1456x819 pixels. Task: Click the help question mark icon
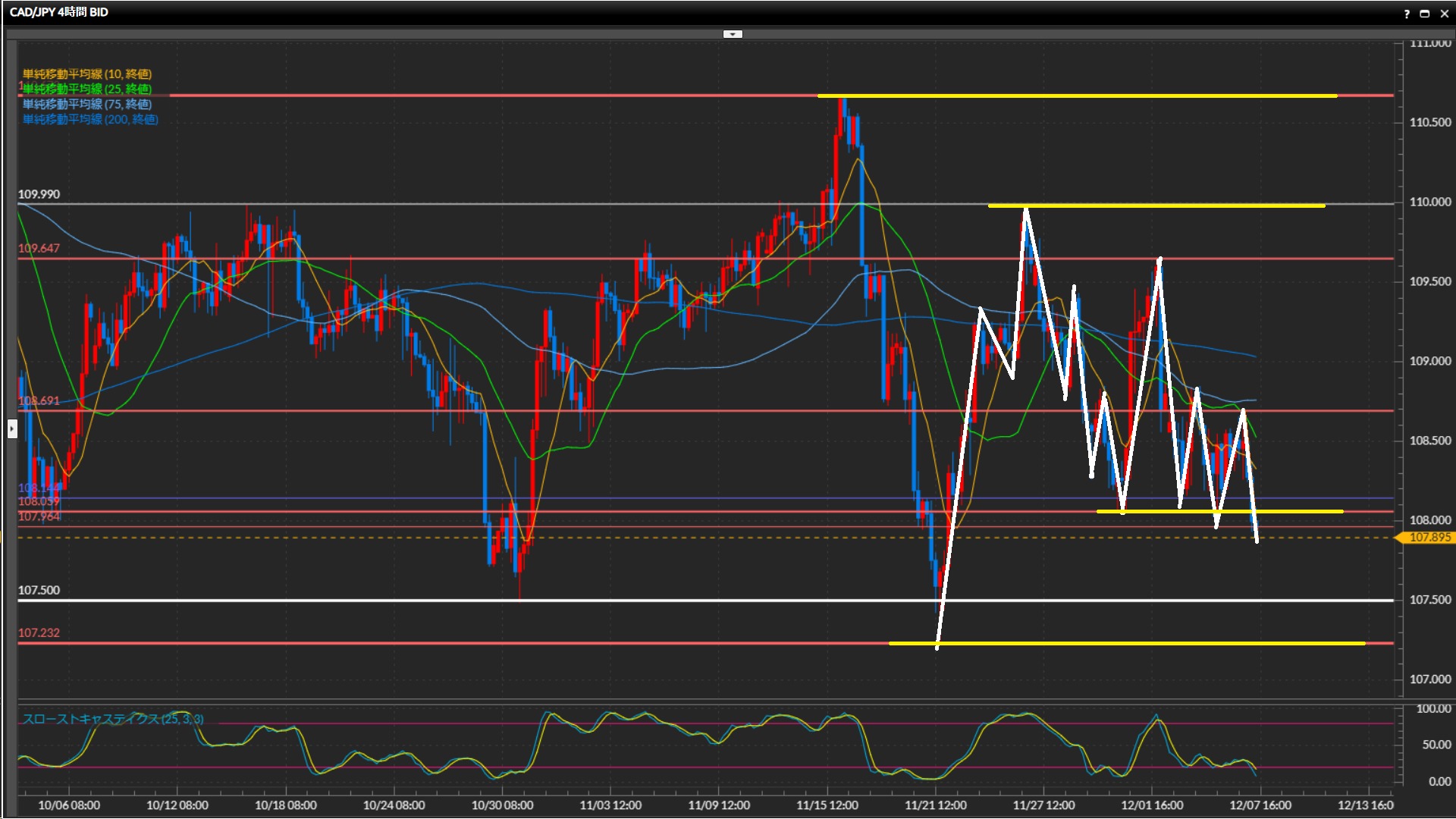1407,14
